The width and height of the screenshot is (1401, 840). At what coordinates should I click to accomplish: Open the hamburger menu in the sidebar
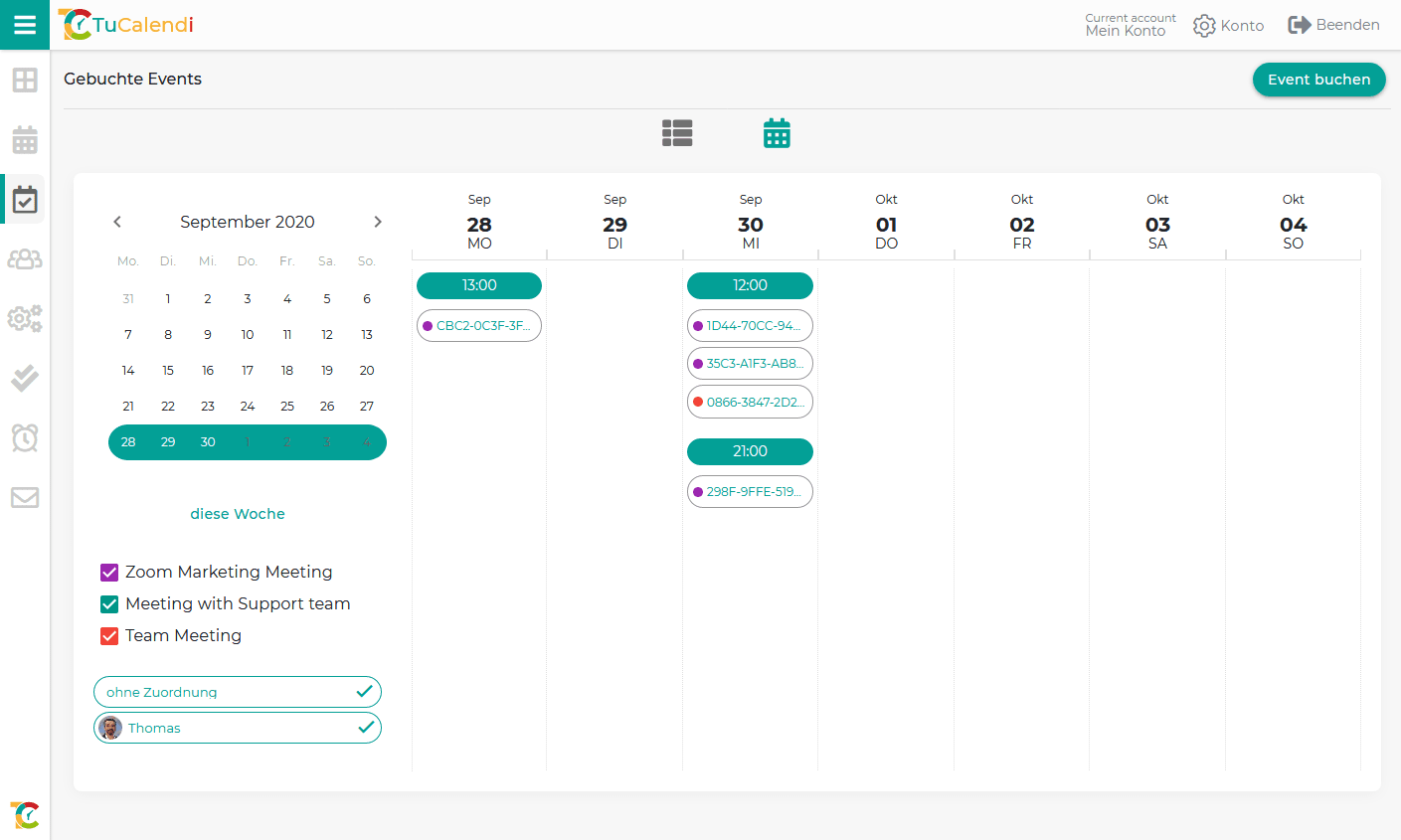point(25,24)
